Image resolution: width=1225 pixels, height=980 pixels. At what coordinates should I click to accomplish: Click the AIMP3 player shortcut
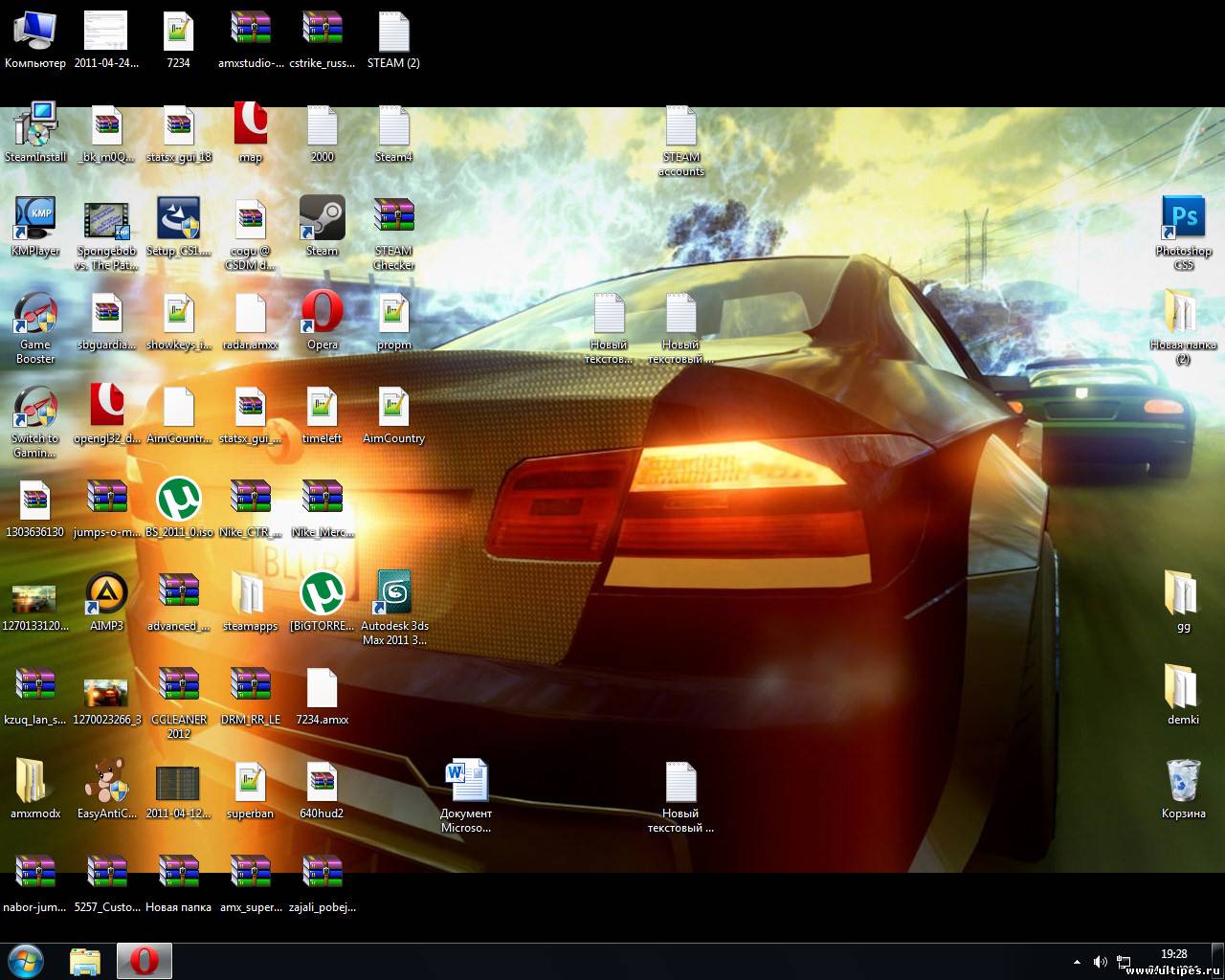coord(106,594)
